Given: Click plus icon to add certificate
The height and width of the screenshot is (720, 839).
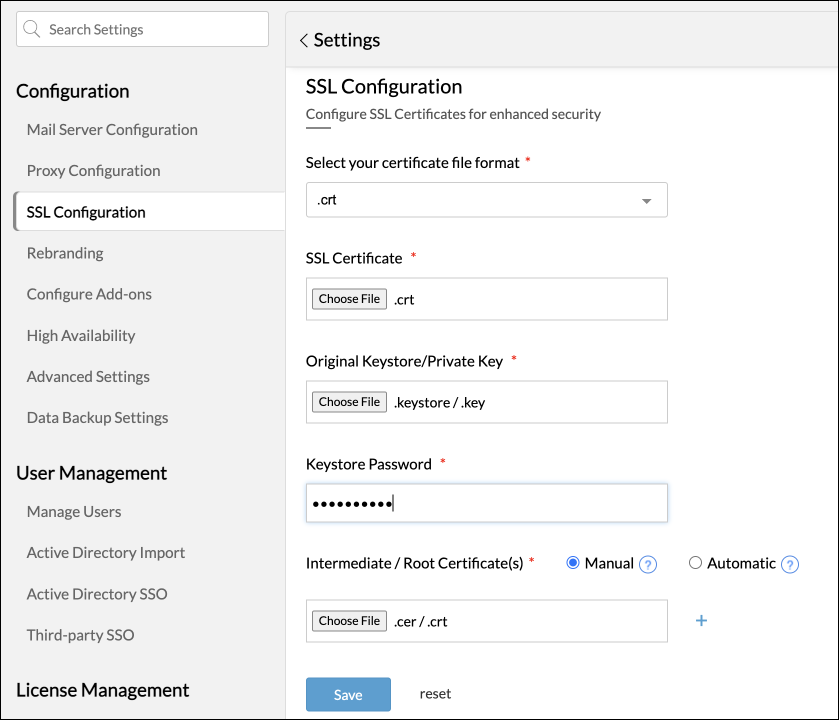Looking at the screenshot, I should 701,621.
